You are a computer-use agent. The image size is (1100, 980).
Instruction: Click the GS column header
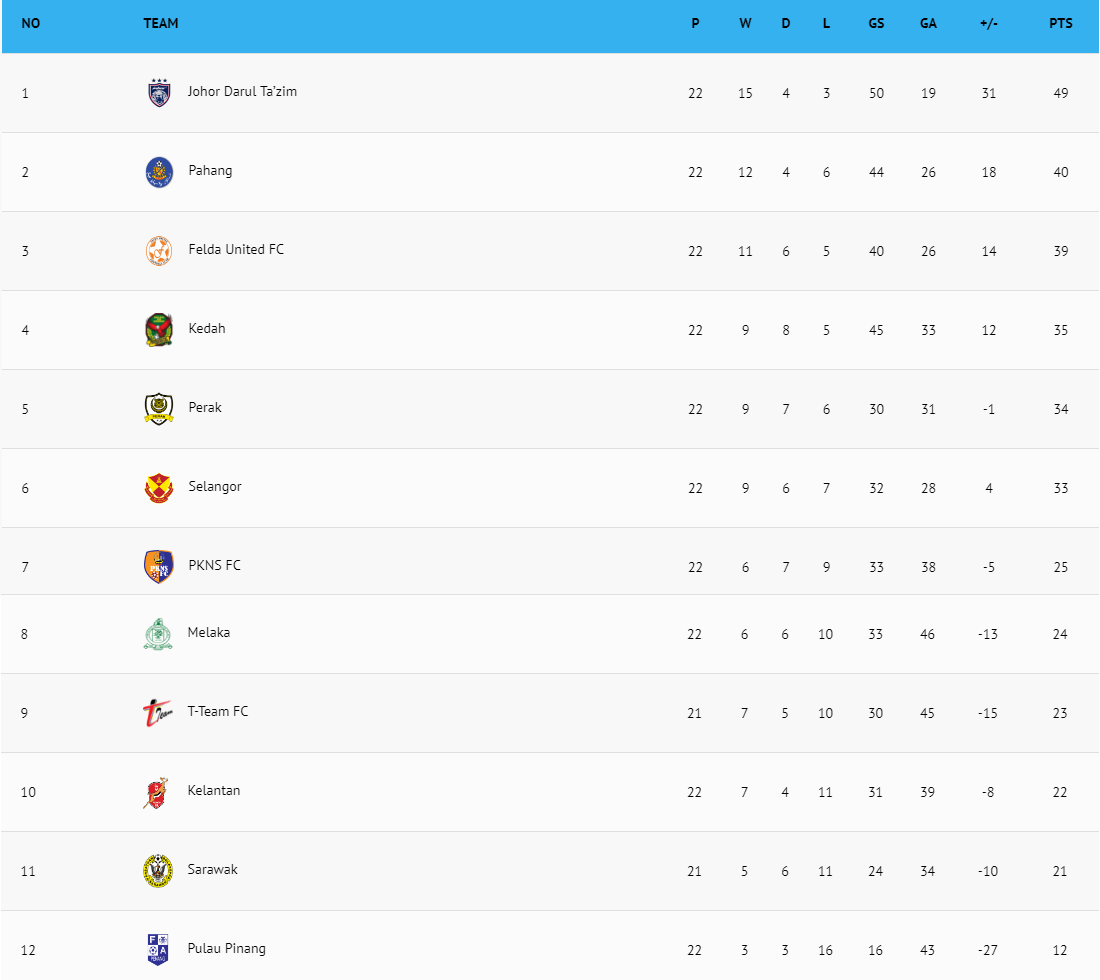click(x=876, y=24)
